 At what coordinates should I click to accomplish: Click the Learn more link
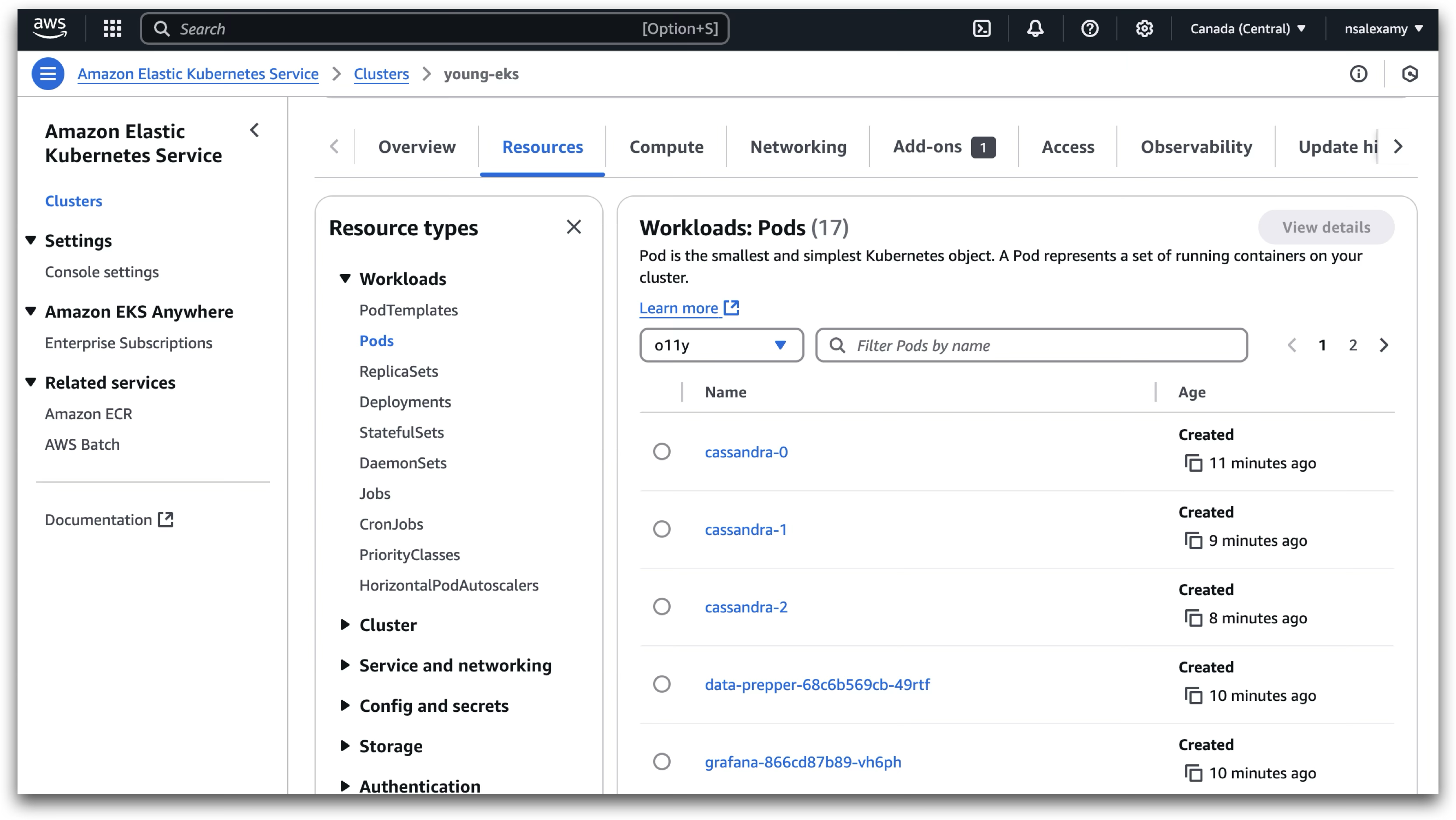pyautogui.click(x=678, y=308)
